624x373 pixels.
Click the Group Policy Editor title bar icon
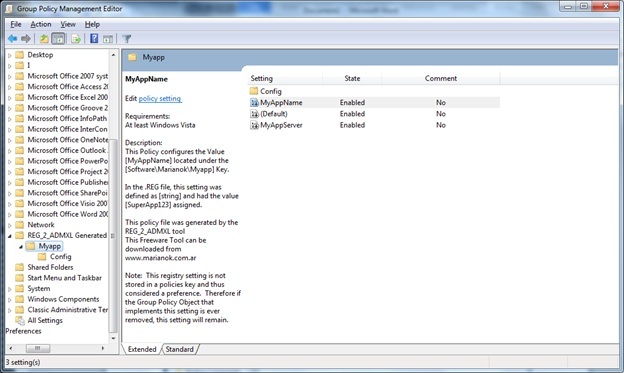click(9, 8)
